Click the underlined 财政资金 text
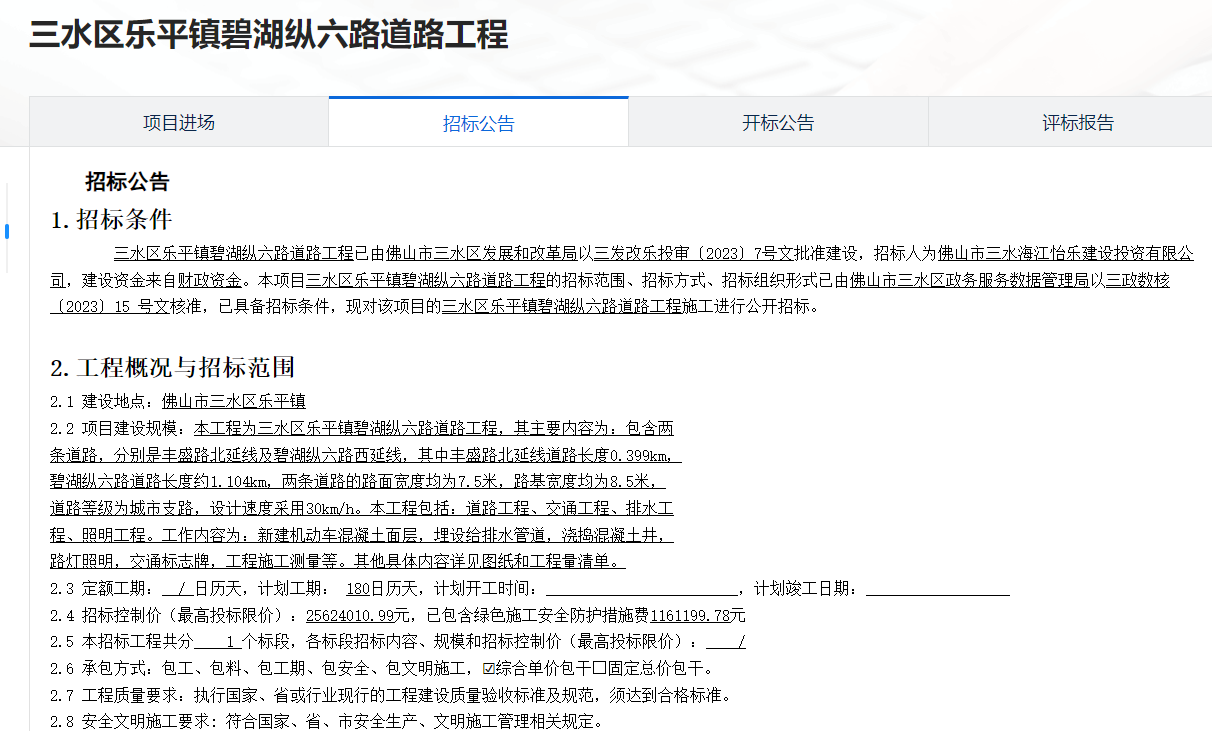The height and width of the screenshot is (731, 1212). 210,280
